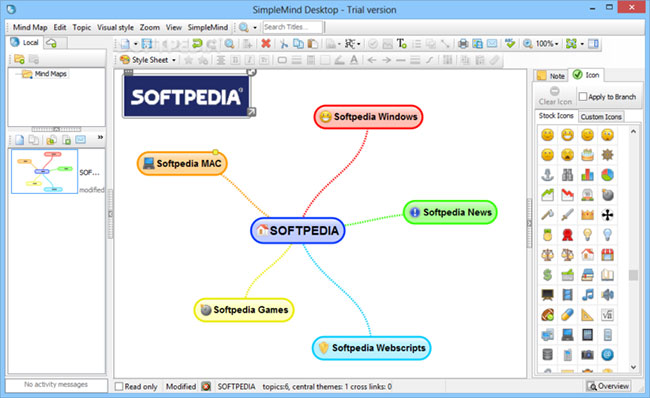Click the stock icons vertical scrollbar thumb
Screen dimensions: 650x398
[633, 275]
